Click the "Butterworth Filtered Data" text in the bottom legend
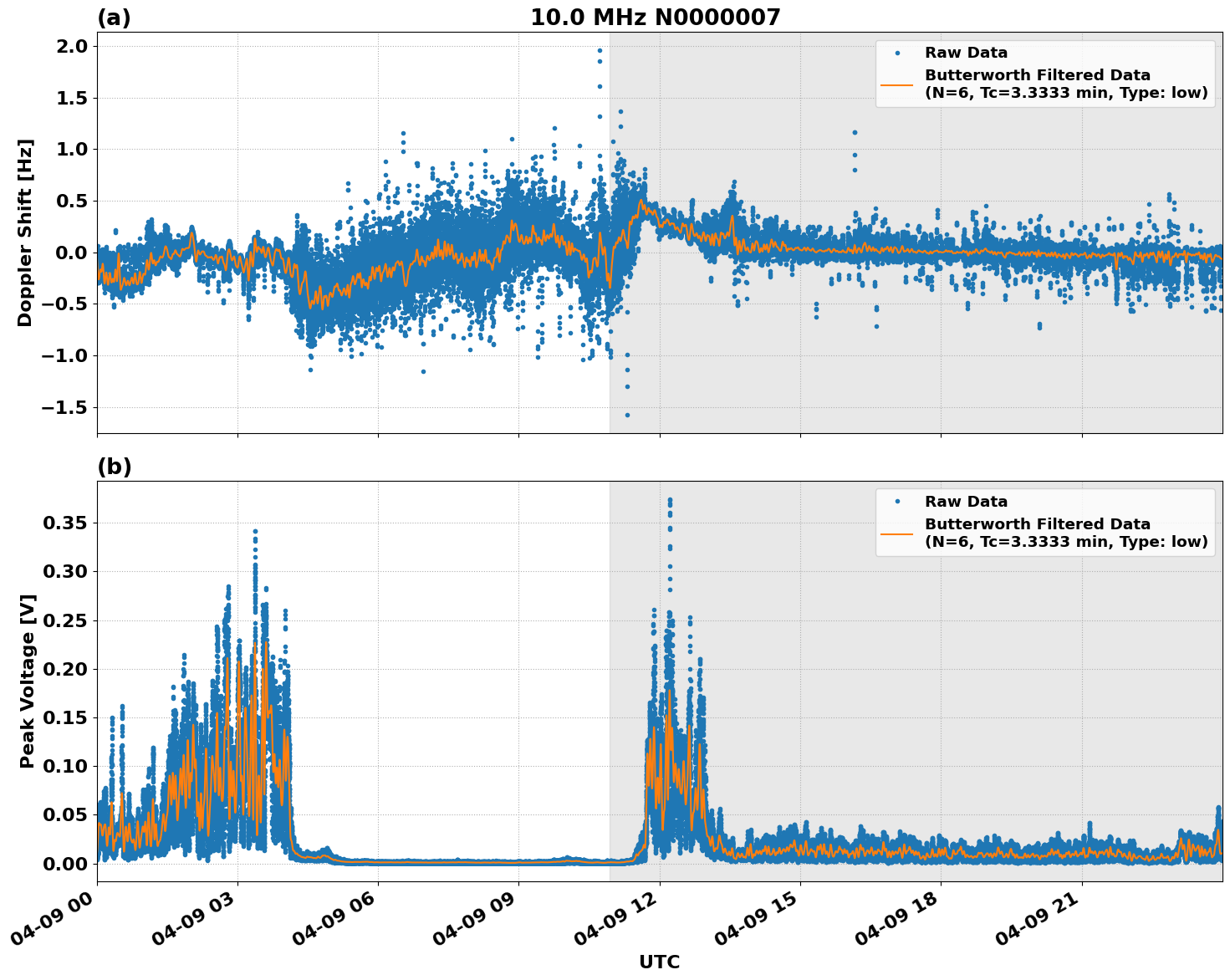The image size is (1230, 980). pos(1037,524)
